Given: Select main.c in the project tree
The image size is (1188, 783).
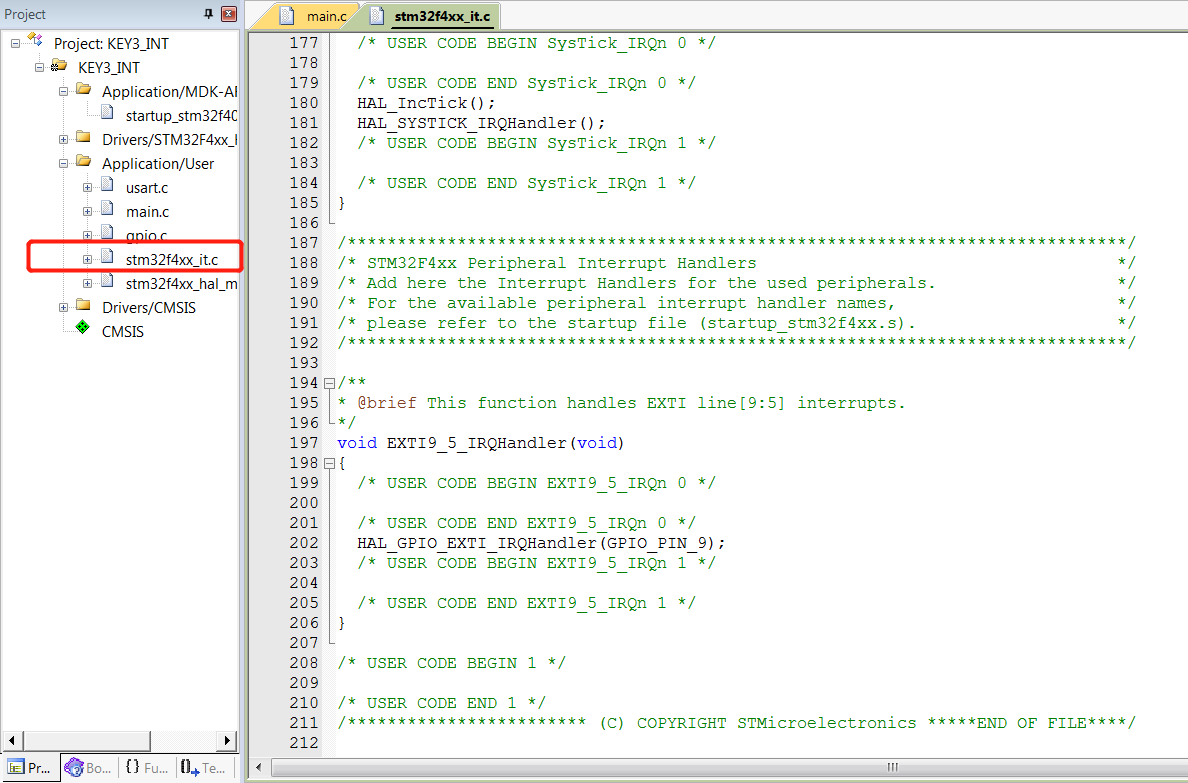Looking at the screenshot, I should (x=147, y=211).
